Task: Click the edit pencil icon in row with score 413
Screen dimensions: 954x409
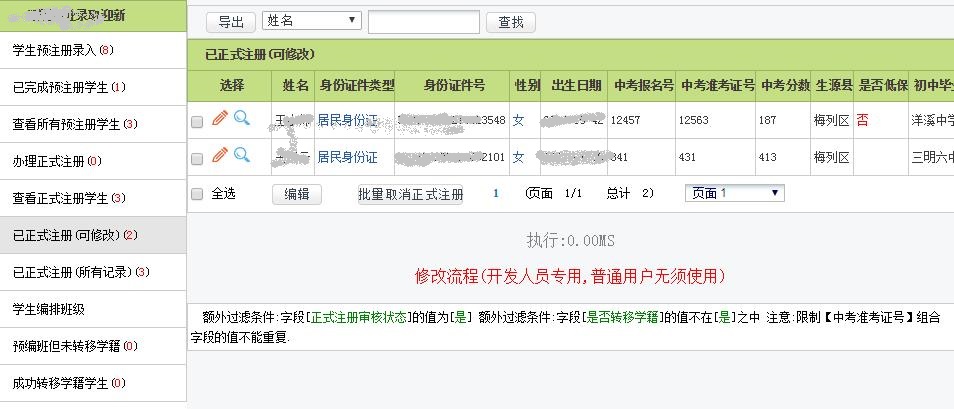Action: pos(220,155)
